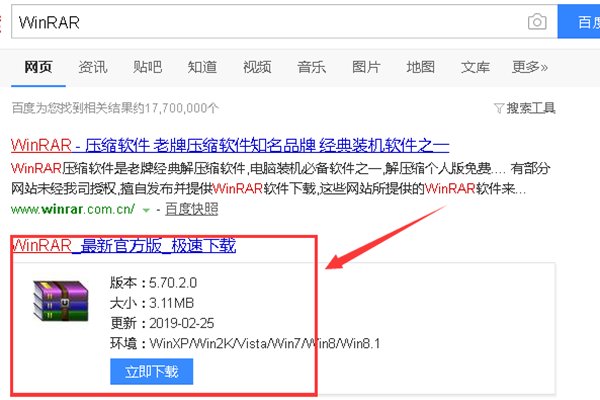Open the 音乐 tab
This screenshot has height=400, width=600.
coord(311,67)
